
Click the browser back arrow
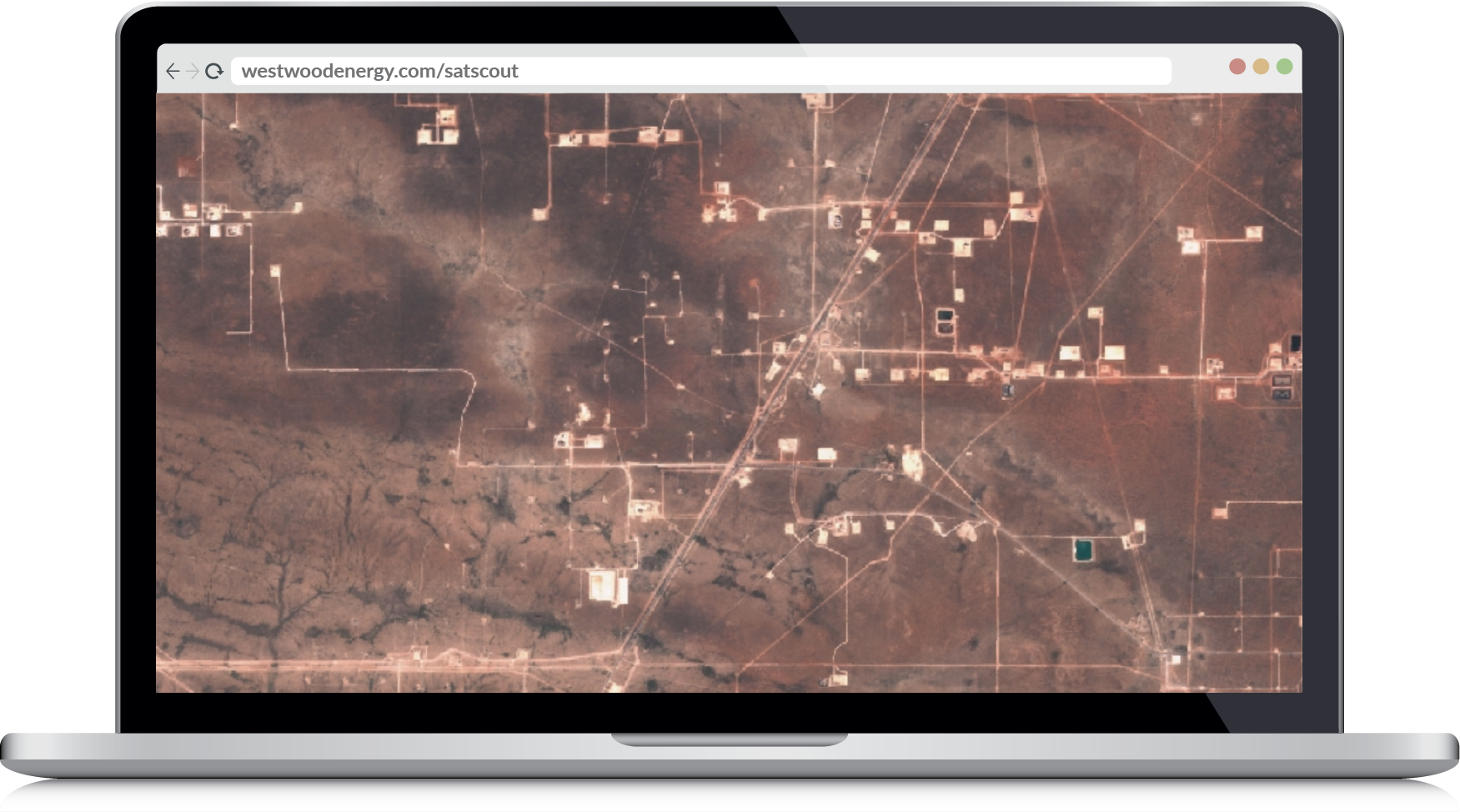(x=173, y=71)
